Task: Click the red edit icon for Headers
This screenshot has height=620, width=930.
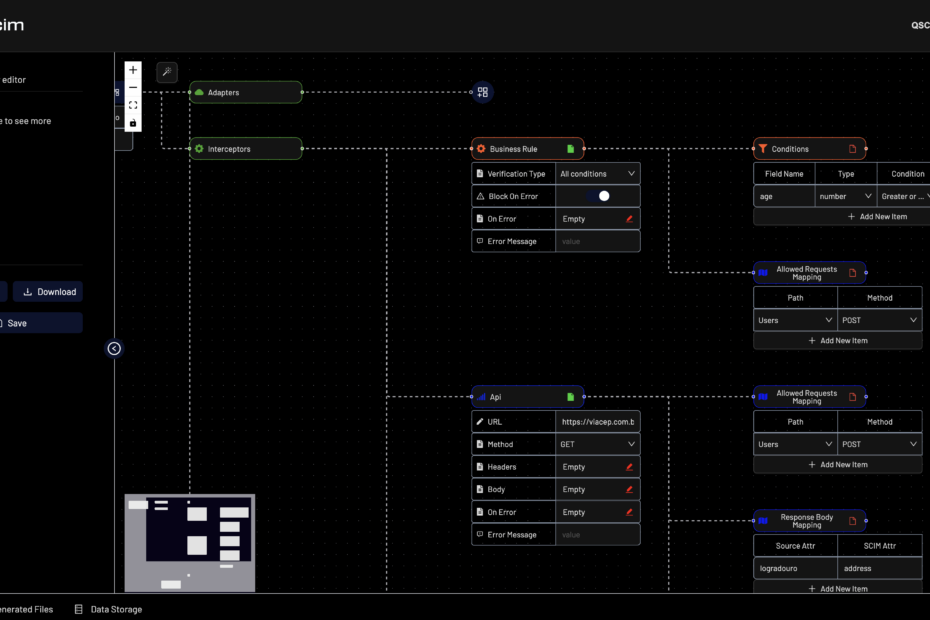Action: click(x=629, y=467)
